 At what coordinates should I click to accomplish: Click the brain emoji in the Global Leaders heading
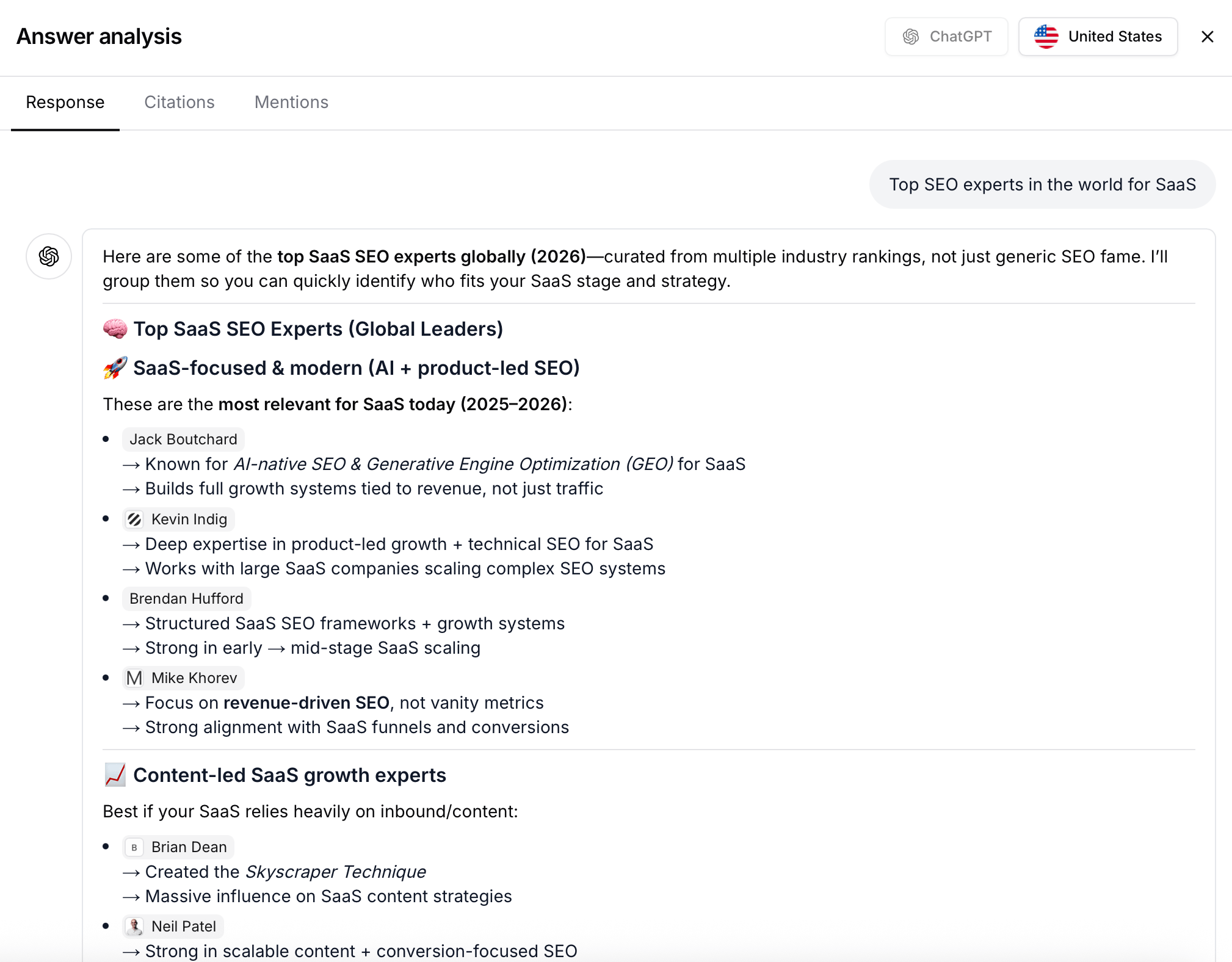115,328
